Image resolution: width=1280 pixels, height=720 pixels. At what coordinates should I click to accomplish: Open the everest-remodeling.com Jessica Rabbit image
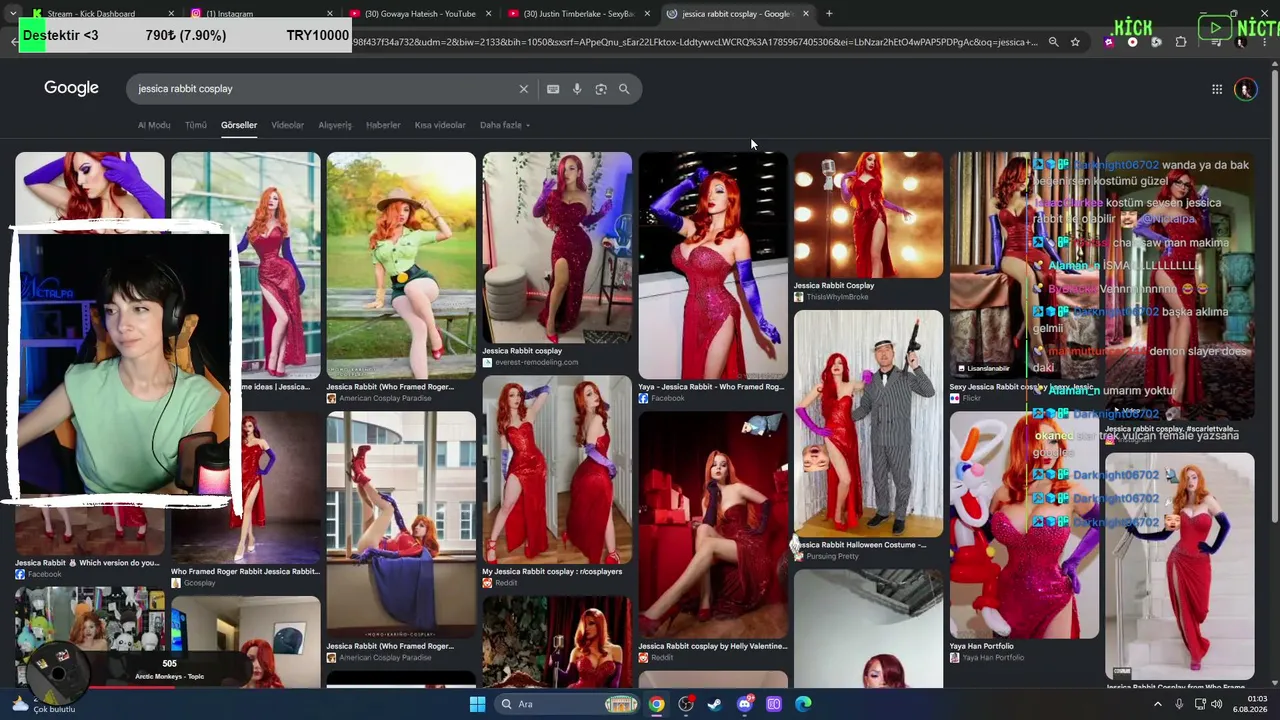pyautogui.click(x=557, y=247)
